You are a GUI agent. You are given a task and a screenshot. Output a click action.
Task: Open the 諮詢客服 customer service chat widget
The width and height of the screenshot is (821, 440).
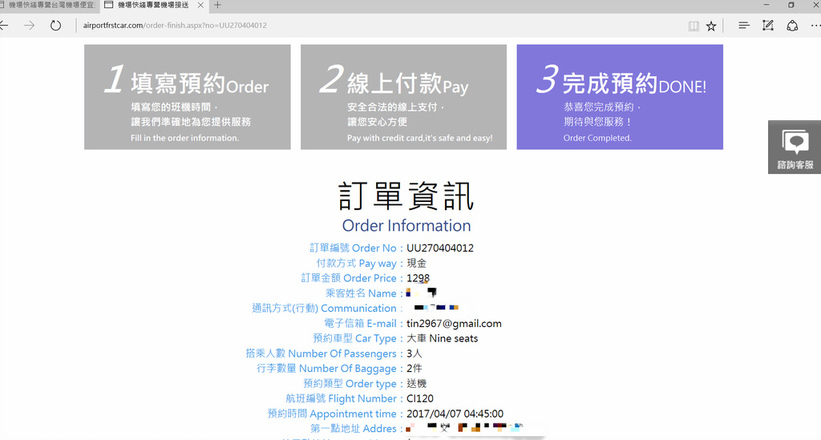[x=795, y=148]
